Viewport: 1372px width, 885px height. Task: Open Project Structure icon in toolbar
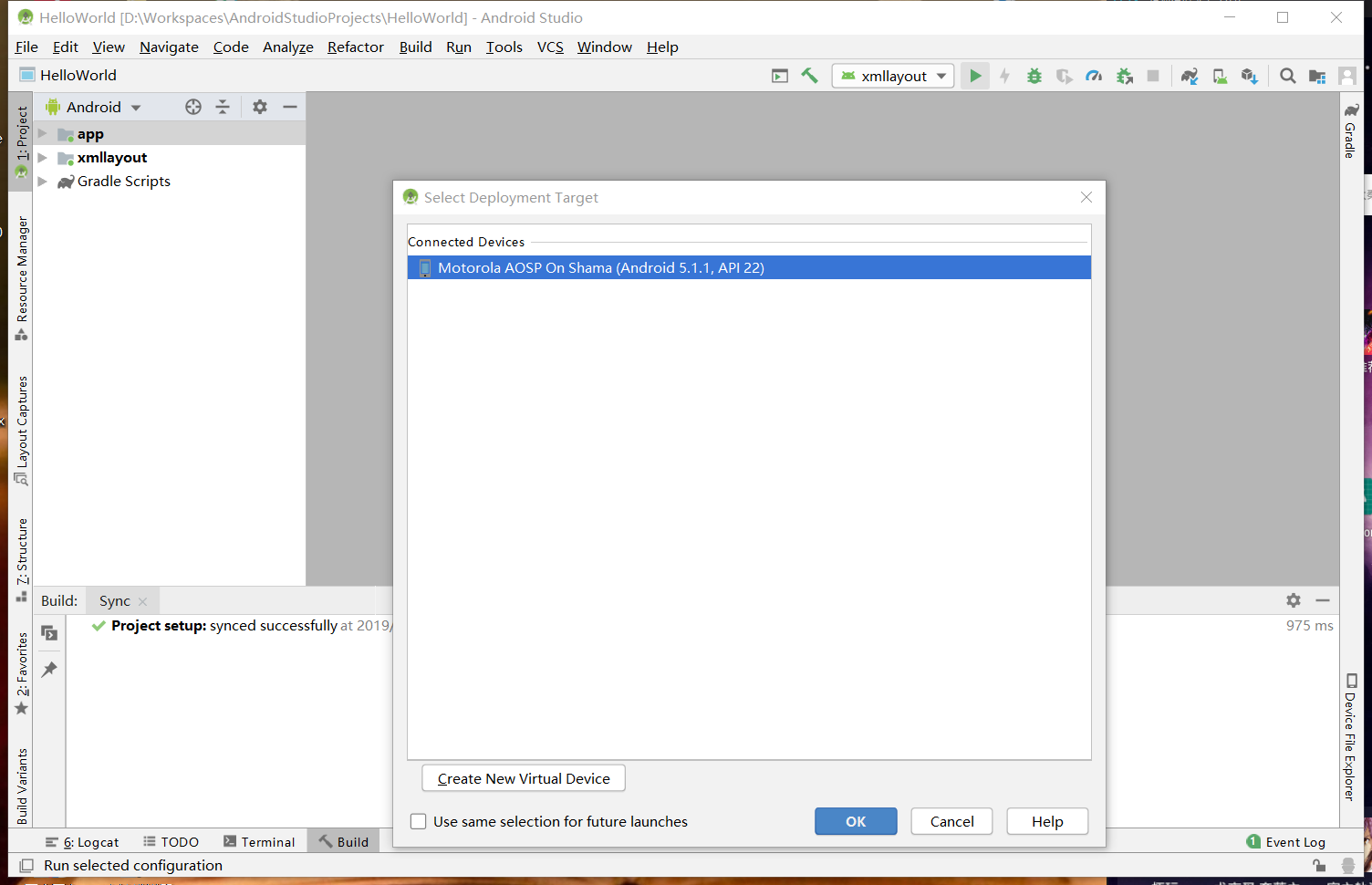tap(1317, 76)
